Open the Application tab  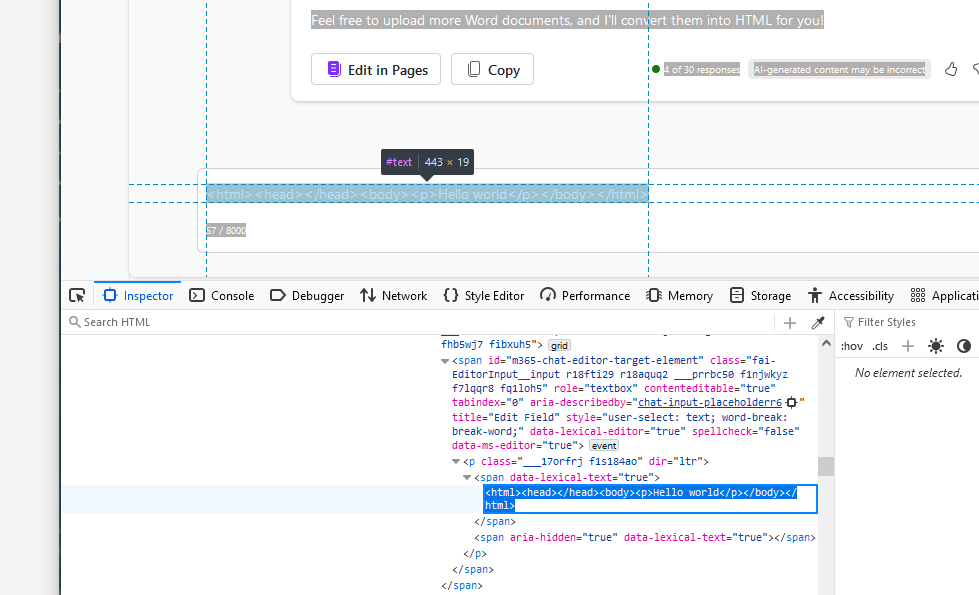tap(944, 295)
